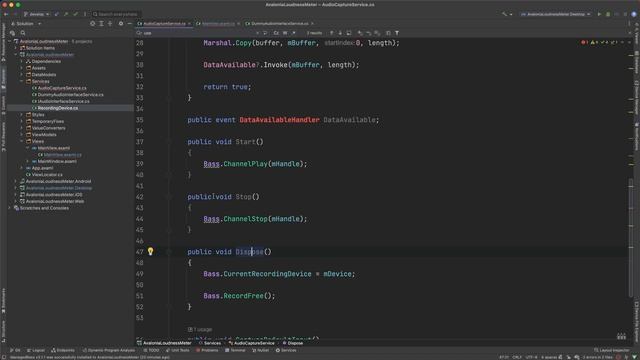Open the build hammer icon in toolbar
640x360 pixels.
[504, 14]
